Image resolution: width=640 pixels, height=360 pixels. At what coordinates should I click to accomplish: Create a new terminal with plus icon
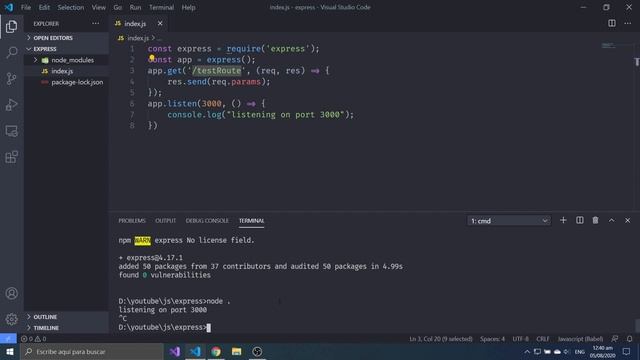tap(563, 220)
